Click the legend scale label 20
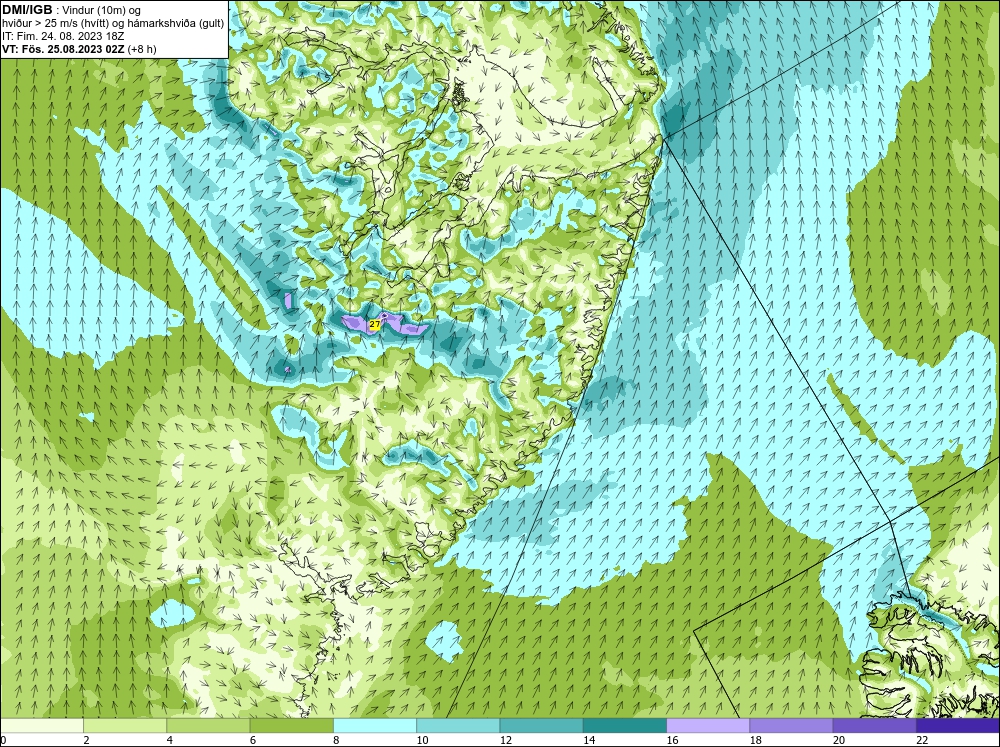Image resolution: width=1000 pixels, height=747 pixels. click(x=839, y=740)
